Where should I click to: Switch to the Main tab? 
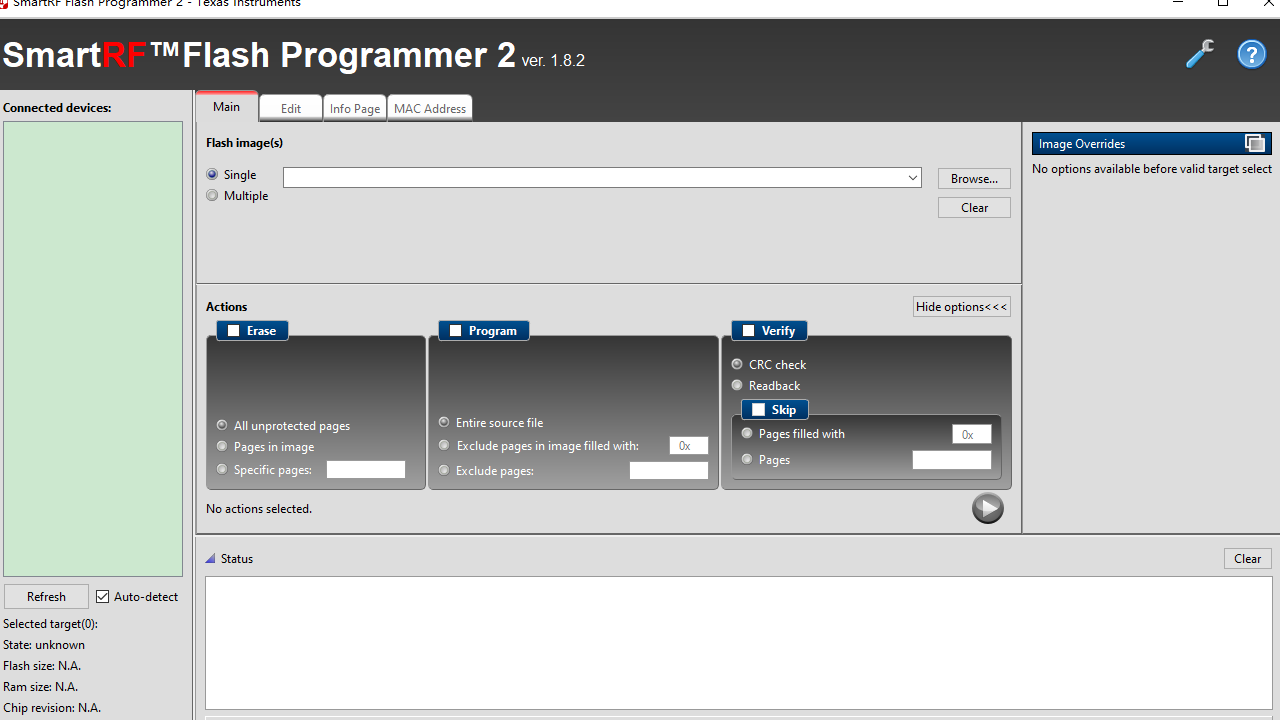(x=226, y=107)
